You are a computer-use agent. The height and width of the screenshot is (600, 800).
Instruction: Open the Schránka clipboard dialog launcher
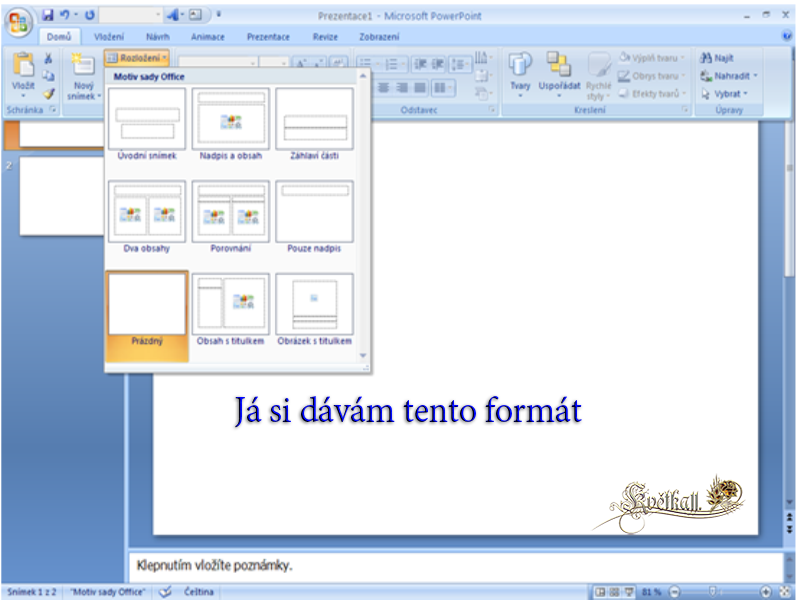click(x=53, y=110)
